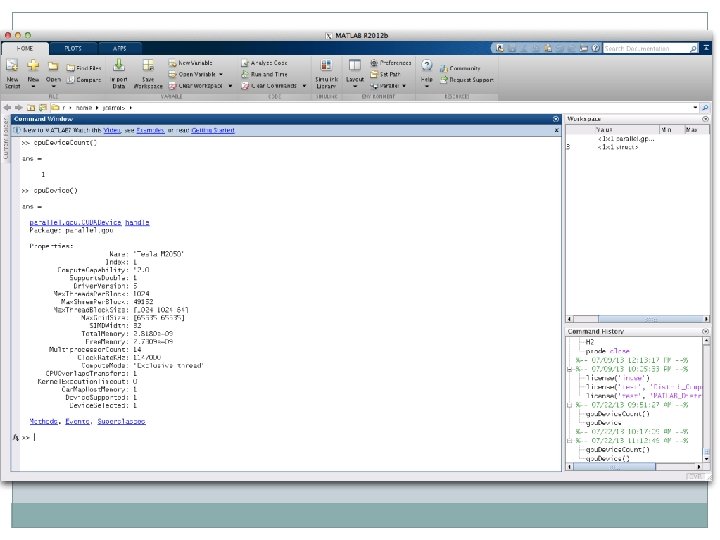The image size is (720, 540).
Task: Click Clear Workspace
Action: 196,86
